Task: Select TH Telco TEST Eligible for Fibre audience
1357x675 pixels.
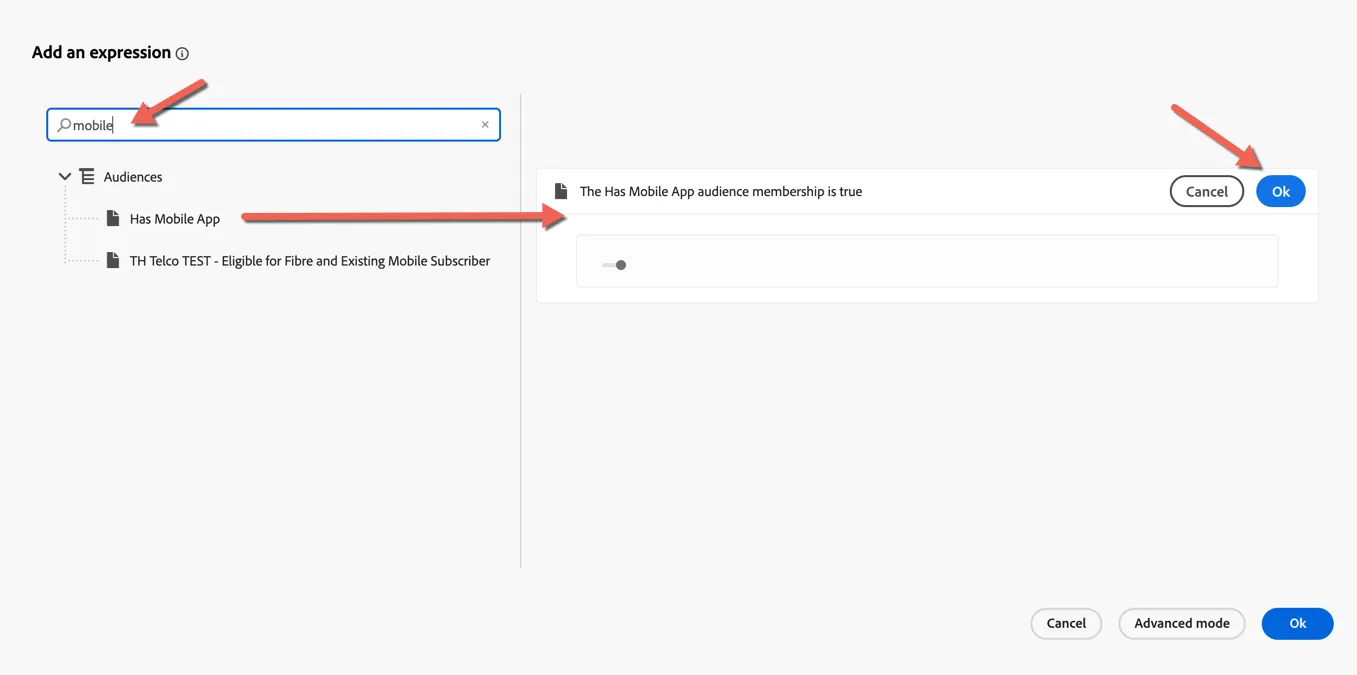Action: click(310, 261)
